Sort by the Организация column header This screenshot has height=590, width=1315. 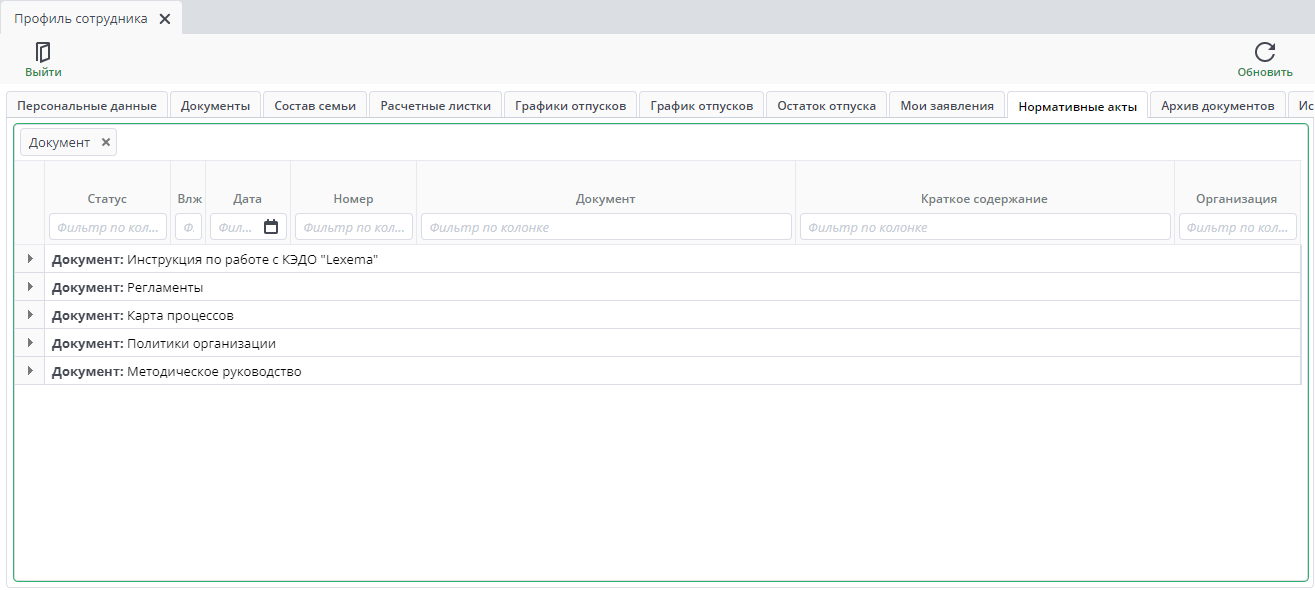pos(1236,199)
